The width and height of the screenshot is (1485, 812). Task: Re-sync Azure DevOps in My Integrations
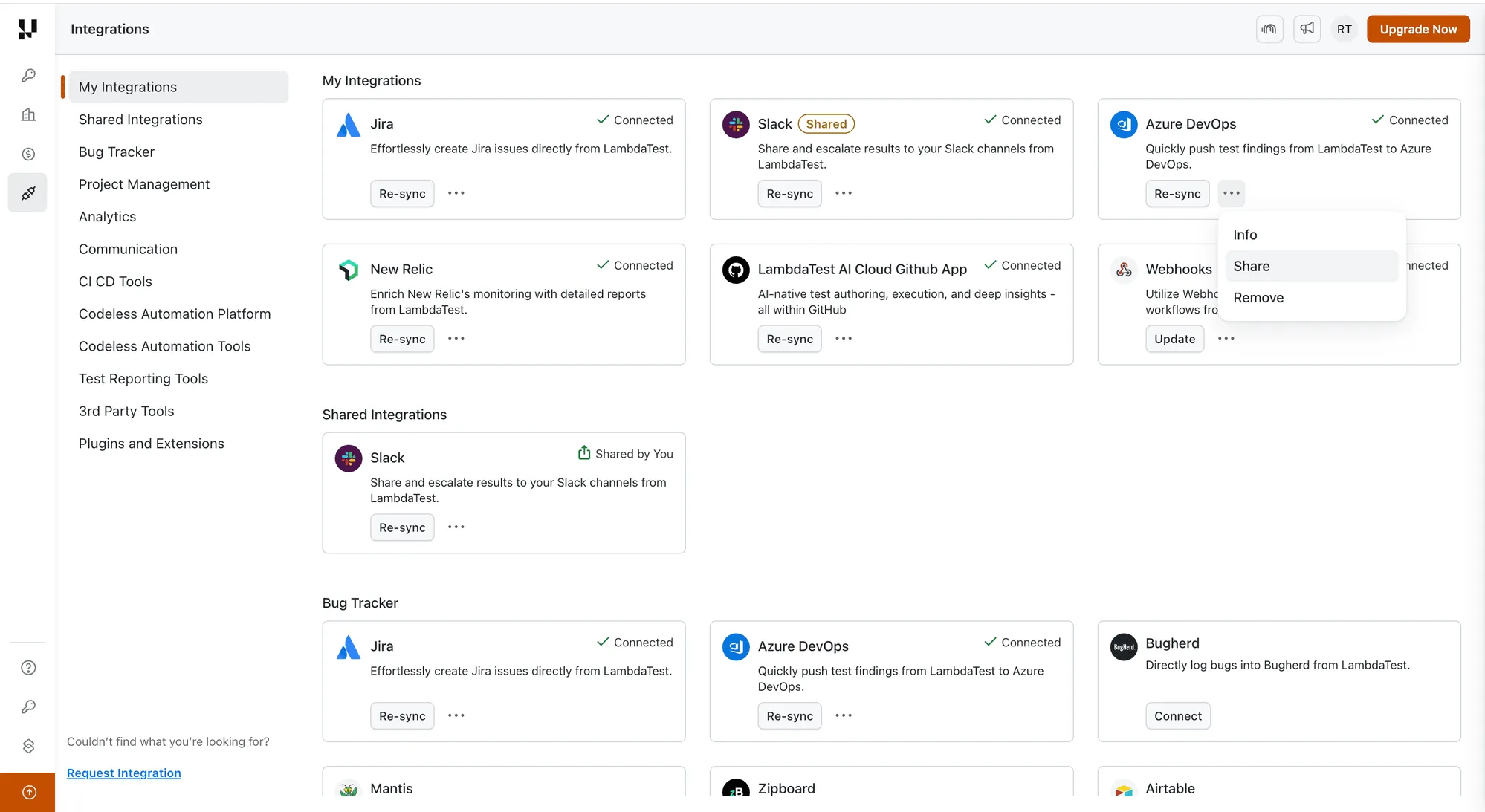1177,194
